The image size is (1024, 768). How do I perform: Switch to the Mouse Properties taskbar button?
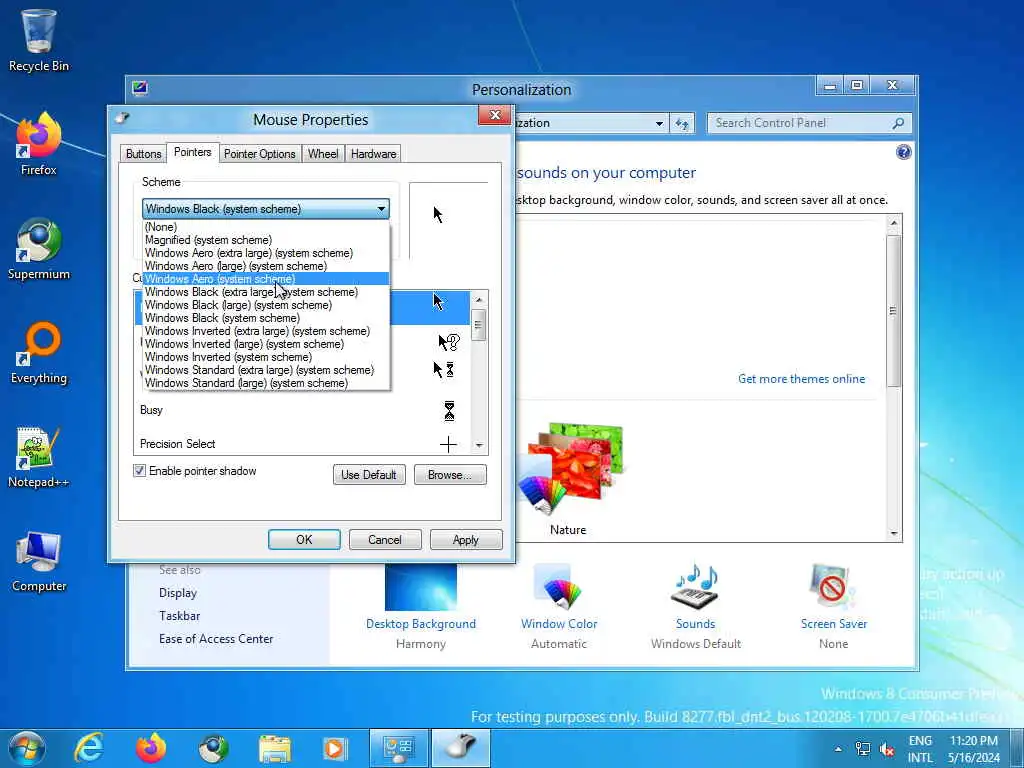pyautogui.click(x=461, y=748)
